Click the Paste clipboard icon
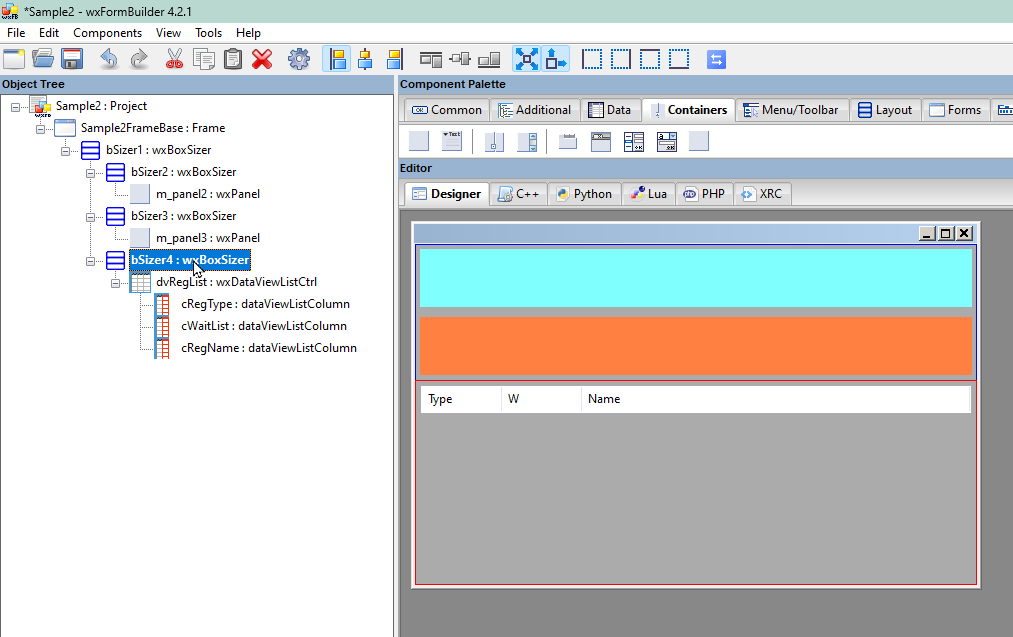This screenshot has width=1013, height=637. [232, 59]
